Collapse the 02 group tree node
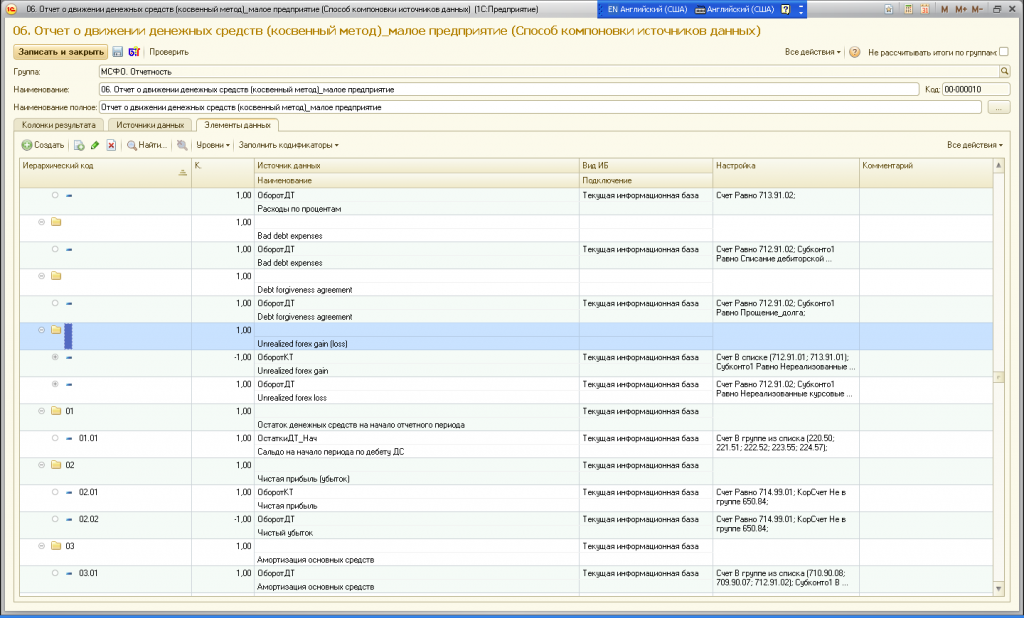1024x618 pixels. click(x=41, y=465)
